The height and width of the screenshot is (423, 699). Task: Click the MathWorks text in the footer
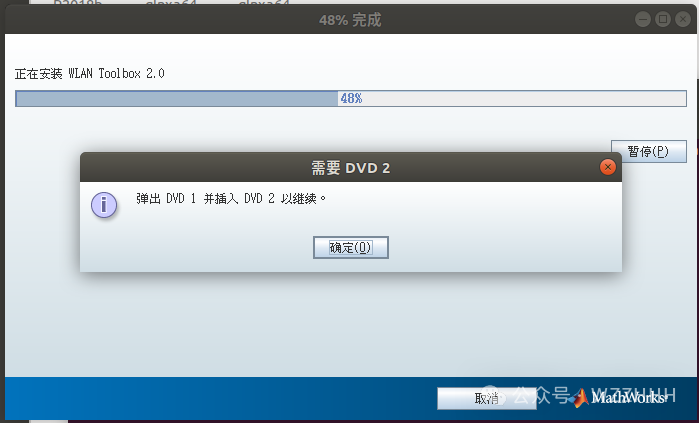pyautogui.click(x=629, y=398)
